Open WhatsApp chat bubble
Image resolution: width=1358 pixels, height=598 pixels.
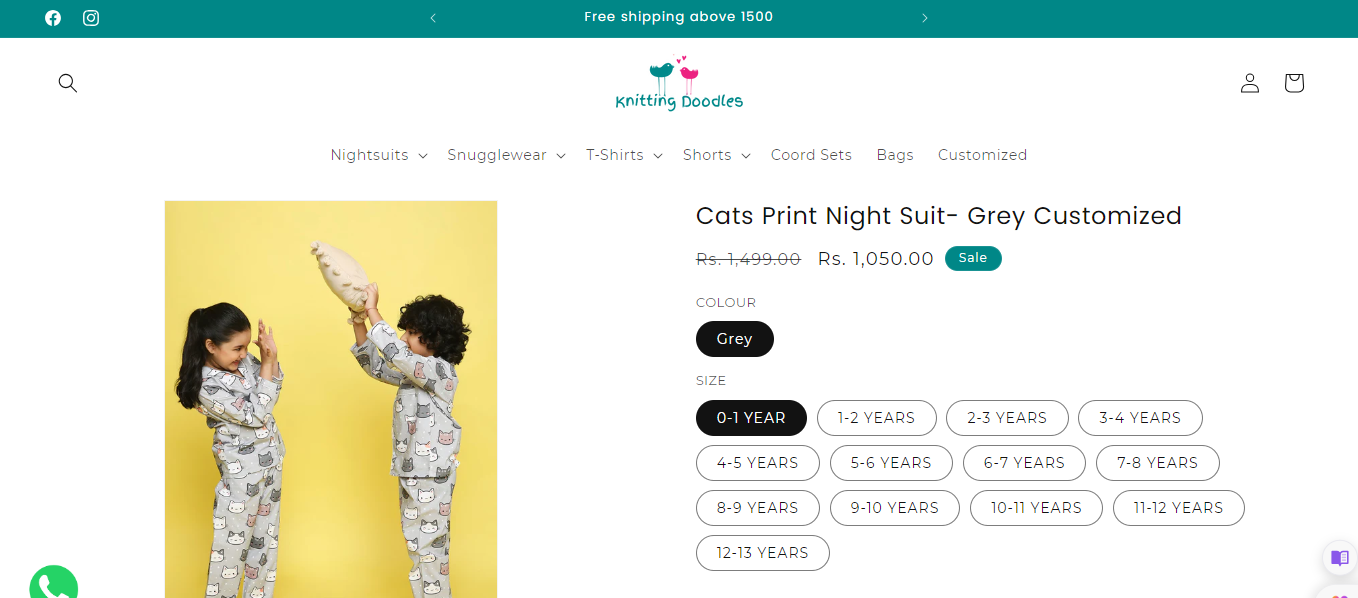point(53,584)
